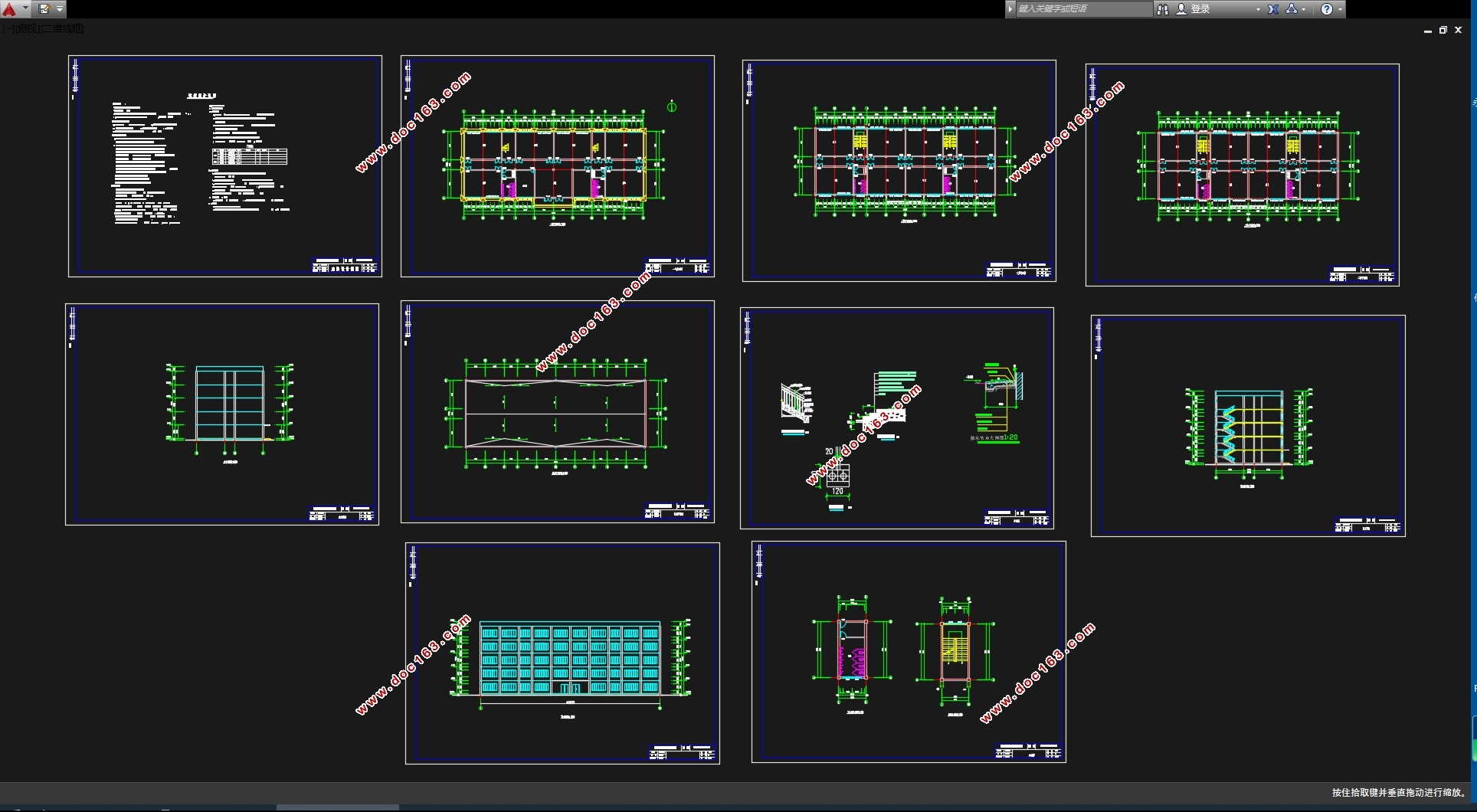Click the triangle-shaped Autodesk 360 icon

click(x=1292, y=9)
